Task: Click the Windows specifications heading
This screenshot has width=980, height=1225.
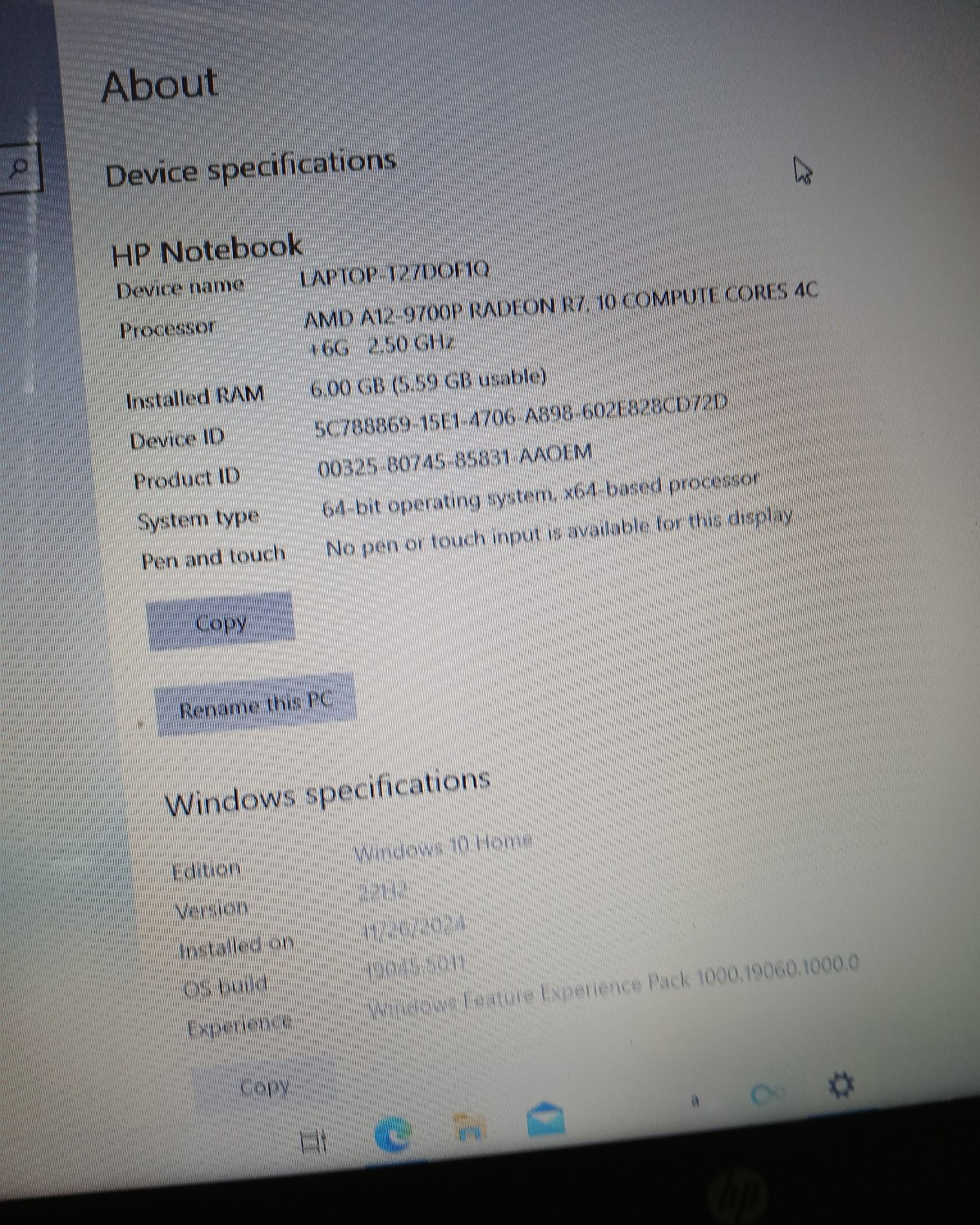Action: coord(327,791)
